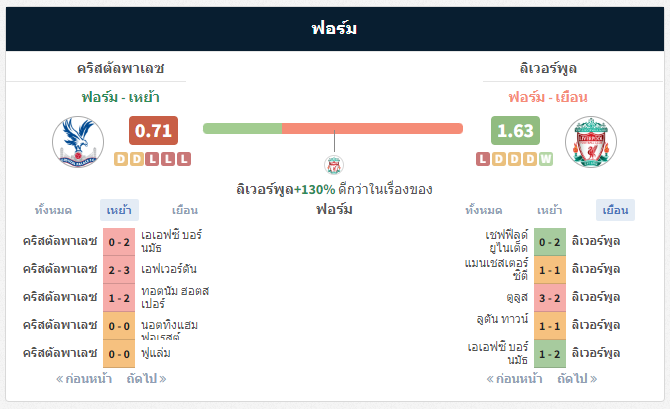This screenshot has height=409, width=670.
Task: Select เหย้า tab under Liverpool
Action: point(550,210)
